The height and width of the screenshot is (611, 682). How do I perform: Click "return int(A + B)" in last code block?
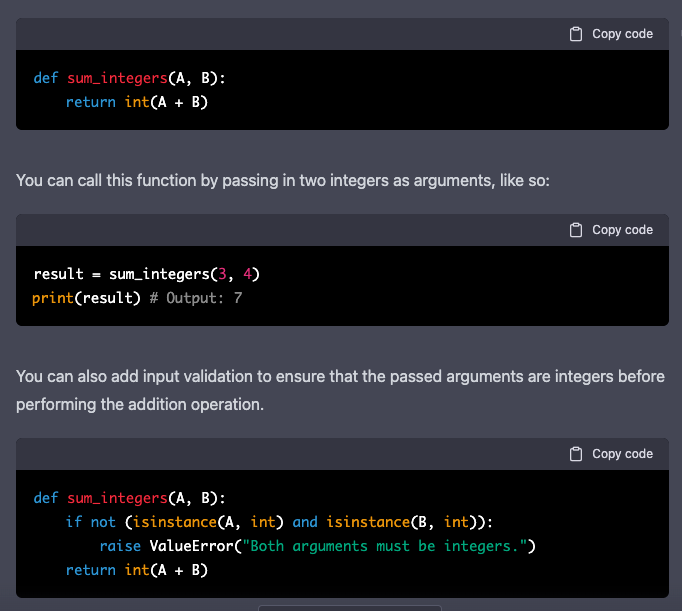click(x=137, y=570)
